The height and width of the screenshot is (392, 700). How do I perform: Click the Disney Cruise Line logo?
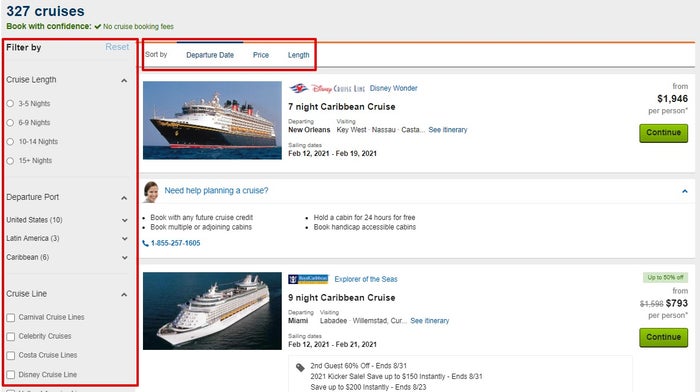coord(327,88)
